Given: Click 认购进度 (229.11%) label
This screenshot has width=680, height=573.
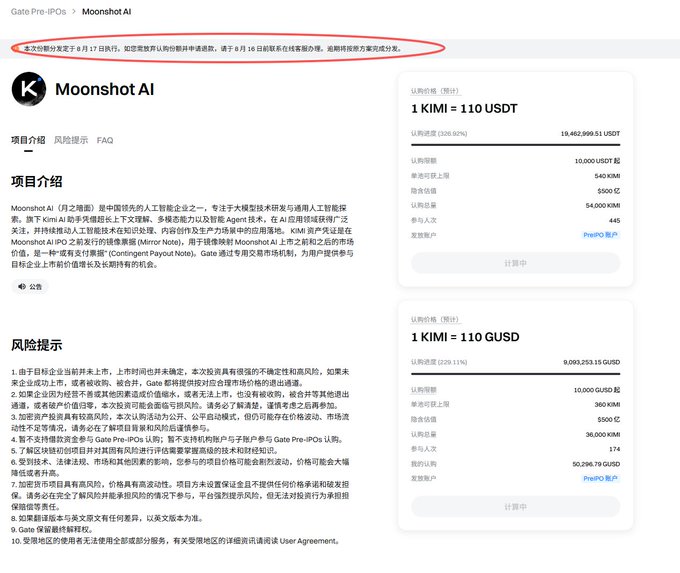Looking at the screenshot, I should pos(439,362).
